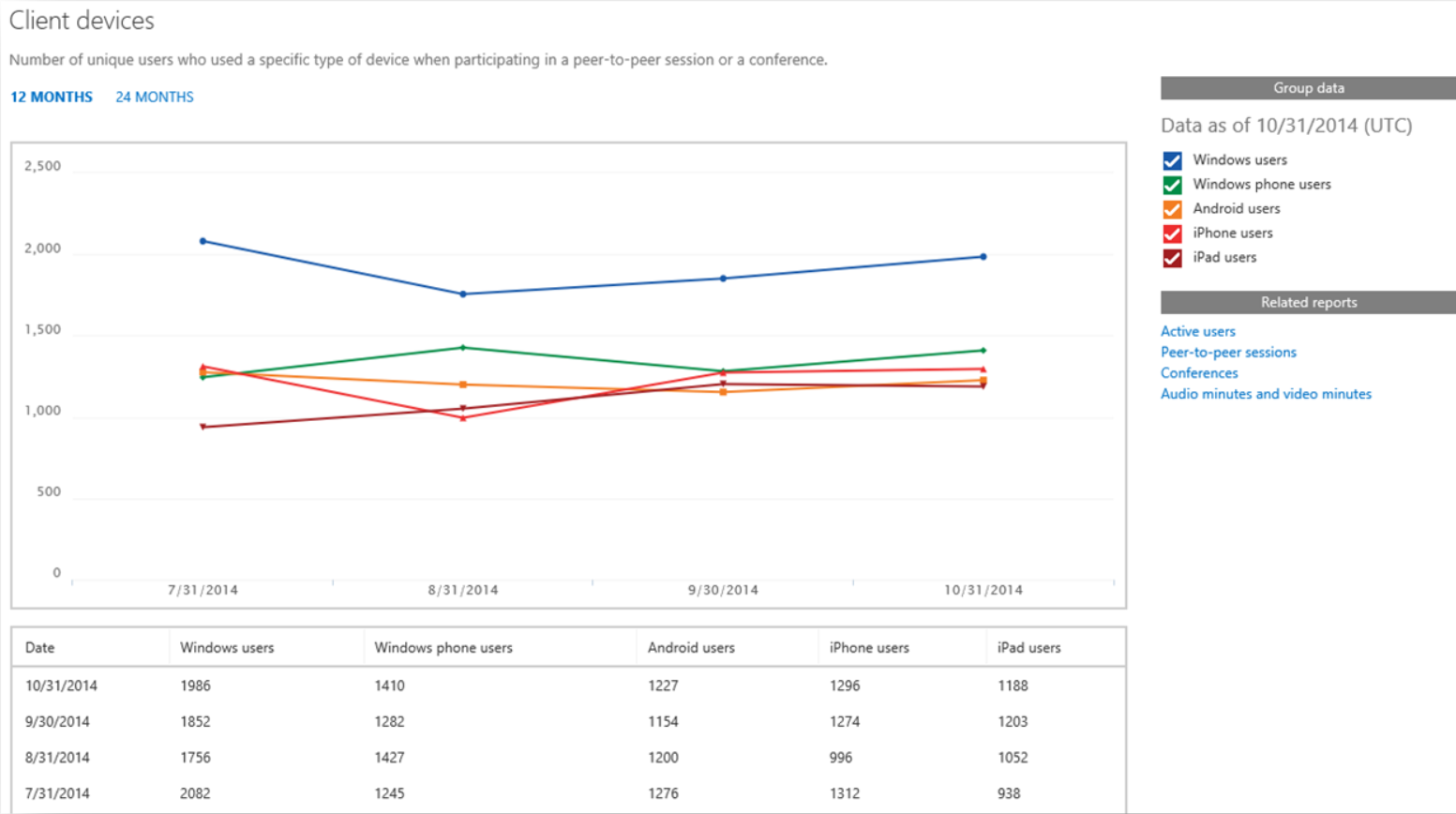1456x814 pixels.
Task: Hide the iPad users series
Action: pyautogui.click(x=1172, y=258)
